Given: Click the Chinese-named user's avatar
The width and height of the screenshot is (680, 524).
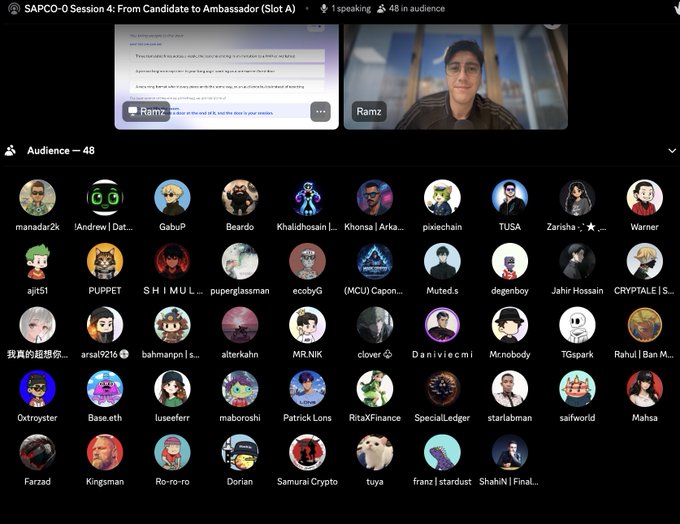Looking at the screenshot, I should [37, 325].
